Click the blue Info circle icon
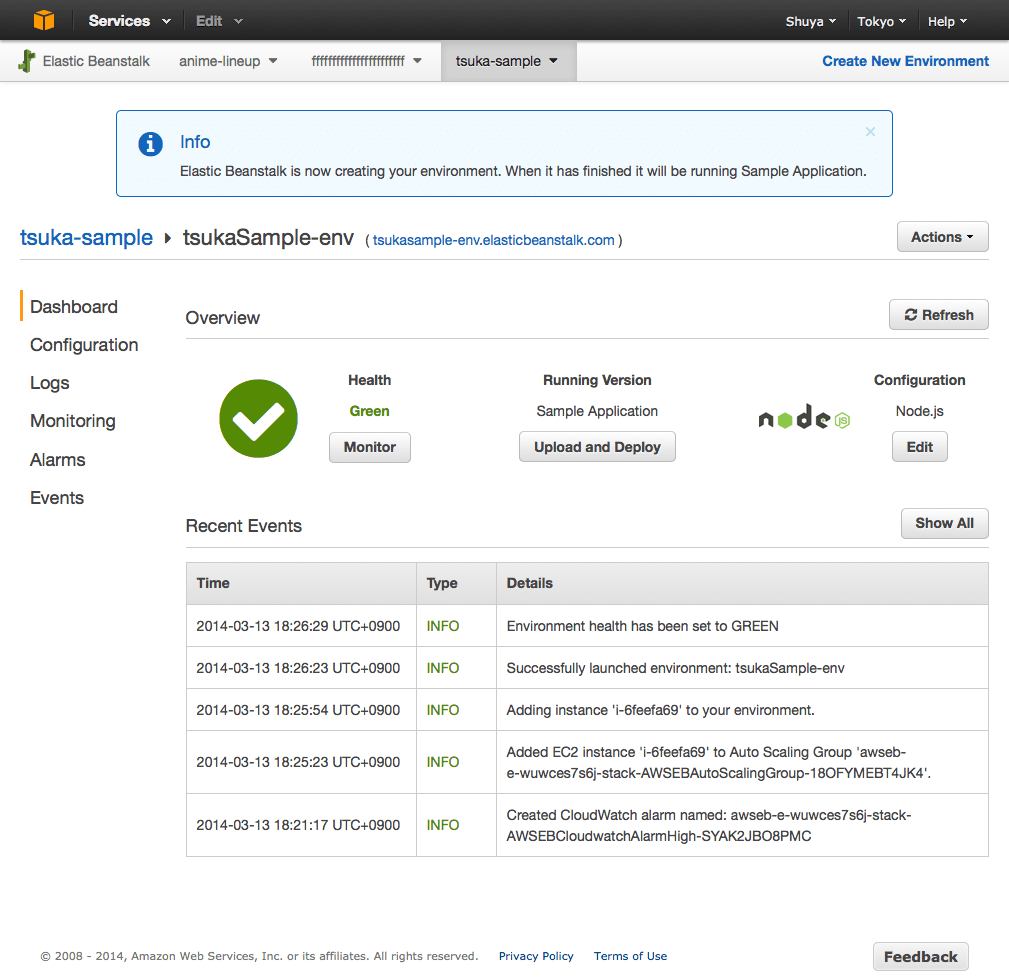The width and height of the screenshot is (1009, 979). [x=150, y=144]
